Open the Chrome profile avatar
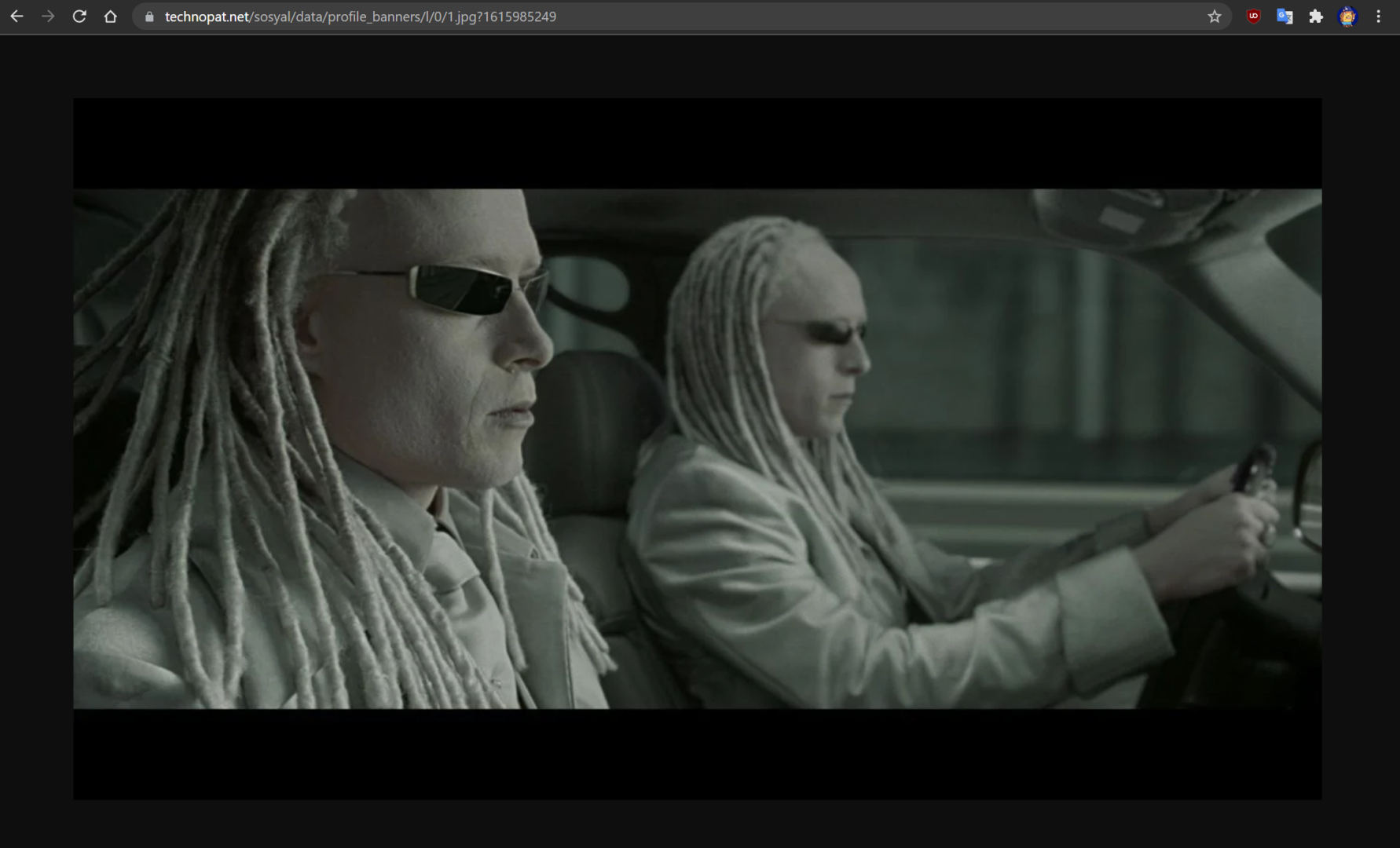The width and height of the screenshot is (1400, 848). point(1347,16)
